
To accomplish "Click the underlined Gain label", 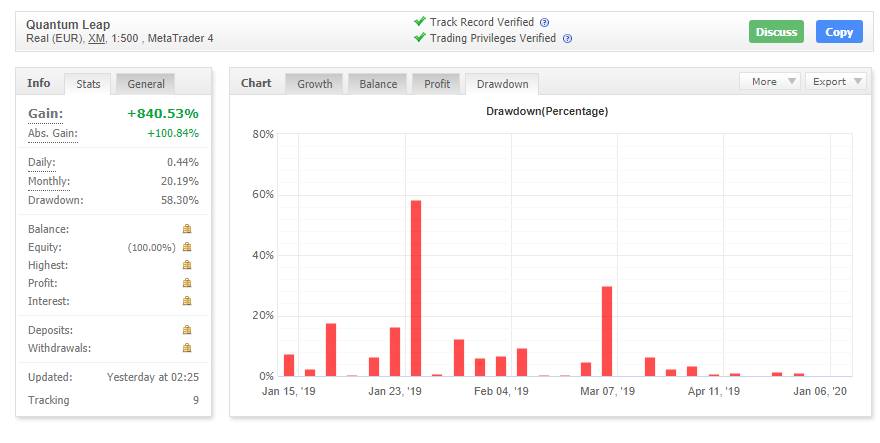I will coord(45,113).
